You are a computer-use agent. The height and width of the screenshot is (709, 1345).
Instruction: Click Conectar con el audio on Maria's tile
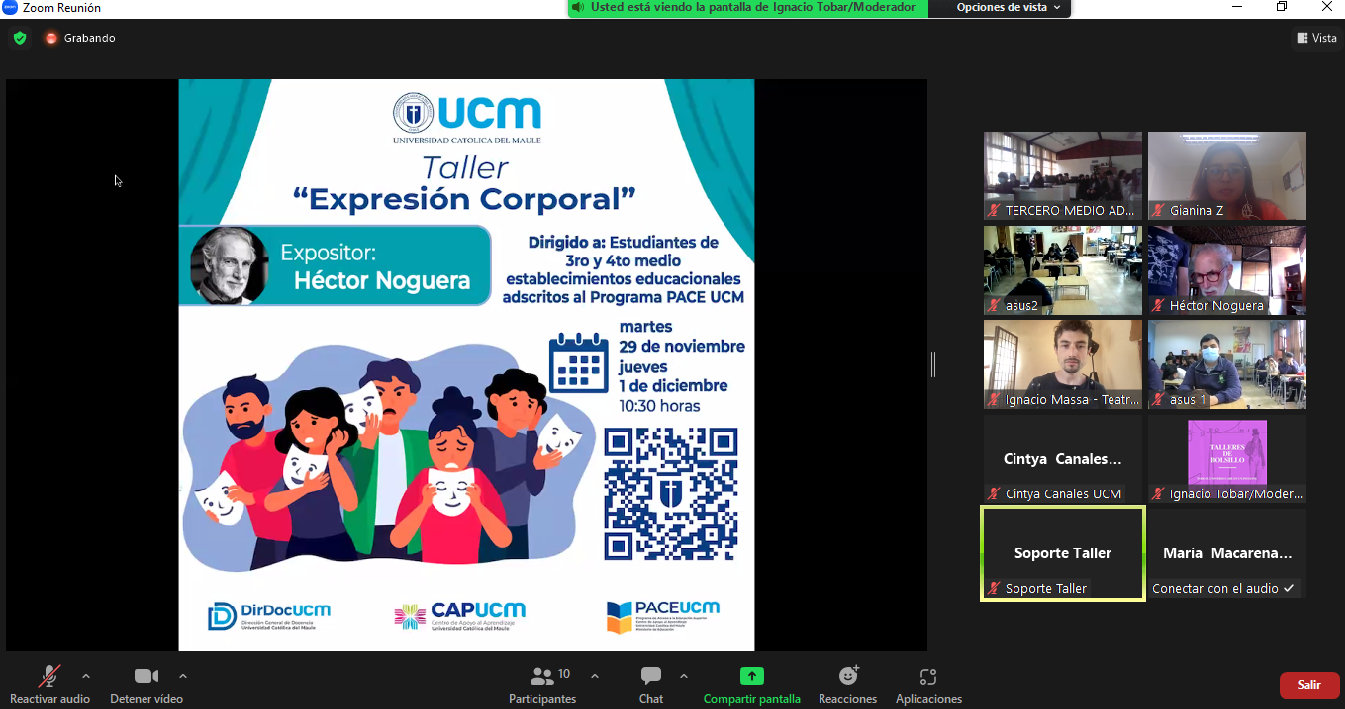[1222, 589]
